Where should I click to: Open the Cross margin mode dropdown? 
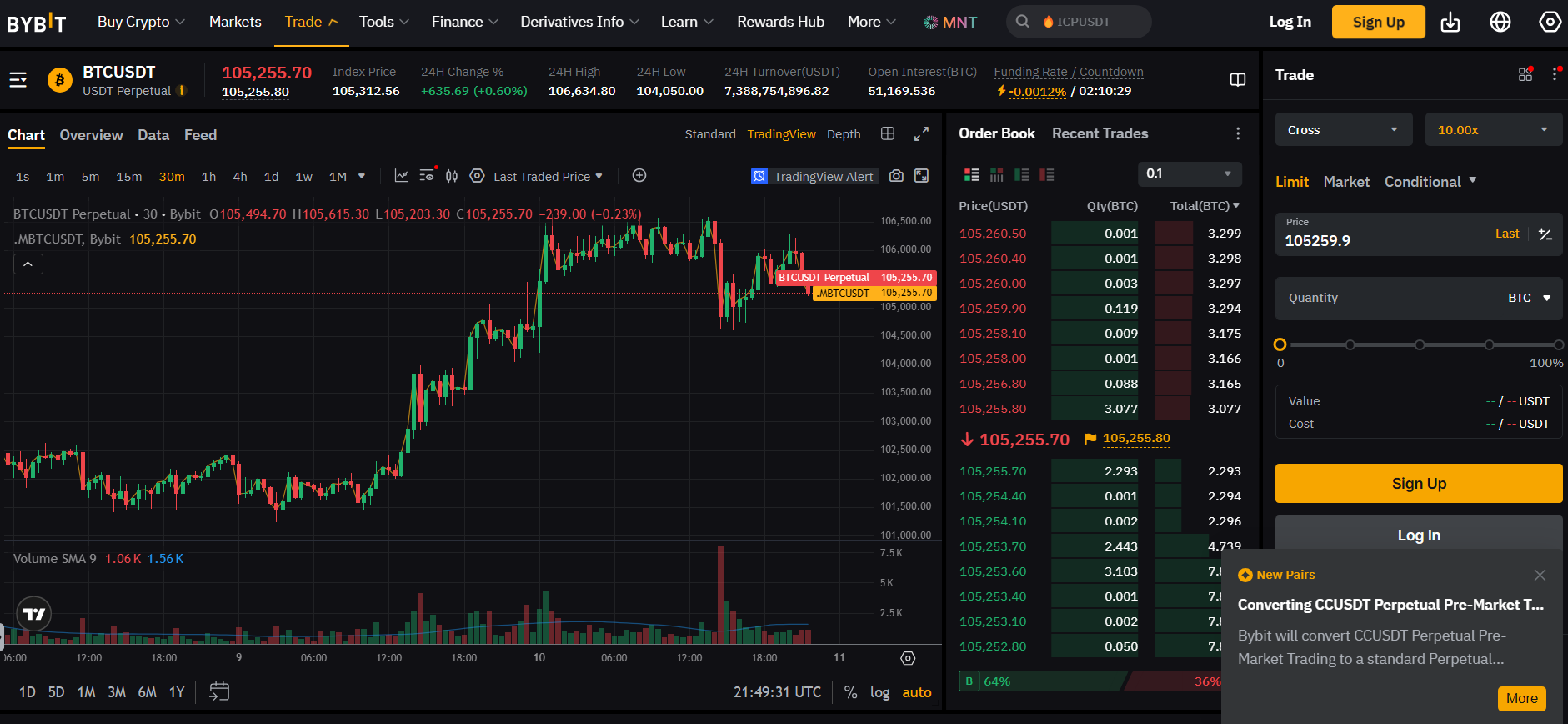point(1343,130)
